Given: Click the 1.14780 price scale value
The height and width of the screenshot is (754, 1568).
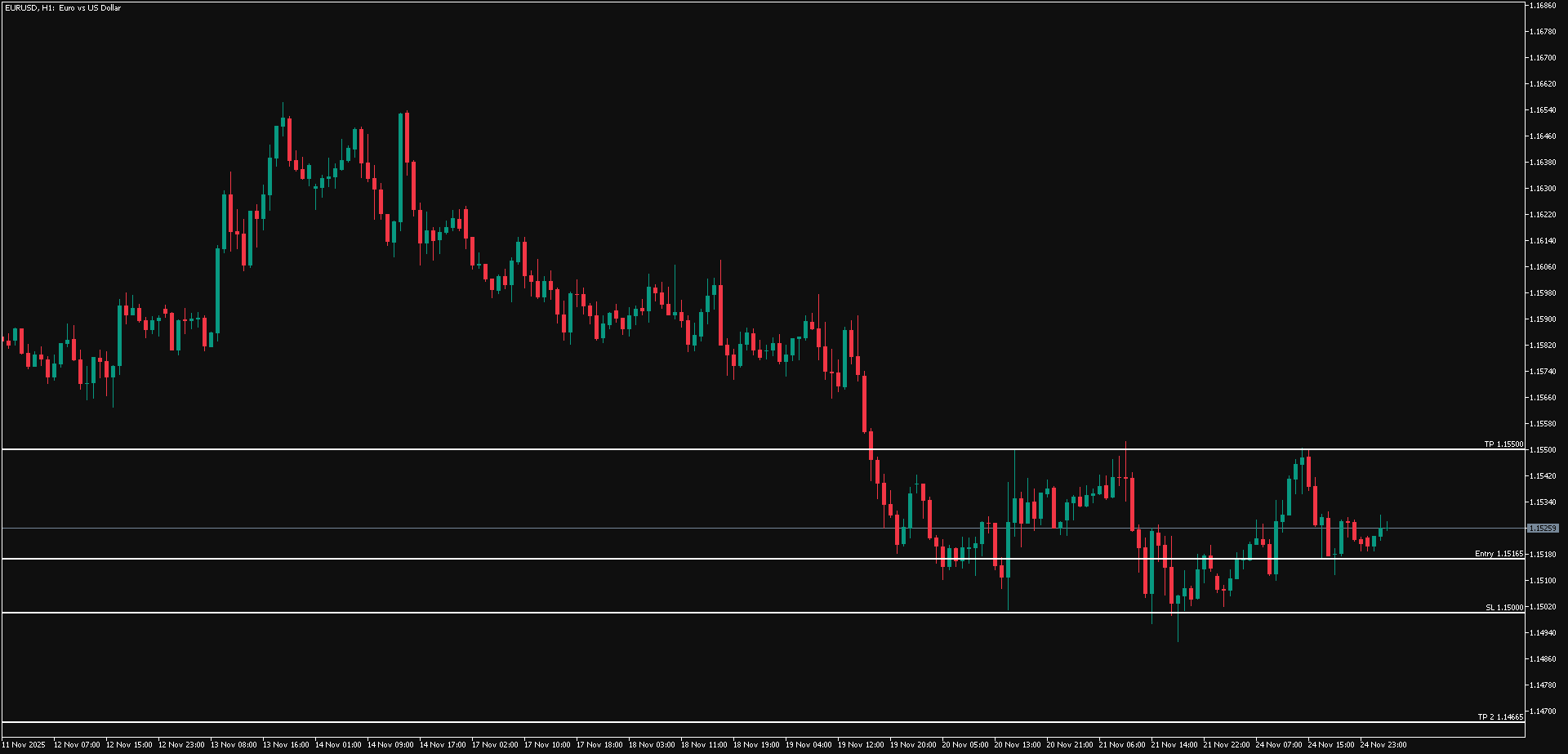Looking at the screenshot, I should click(x=1542, y=685).
